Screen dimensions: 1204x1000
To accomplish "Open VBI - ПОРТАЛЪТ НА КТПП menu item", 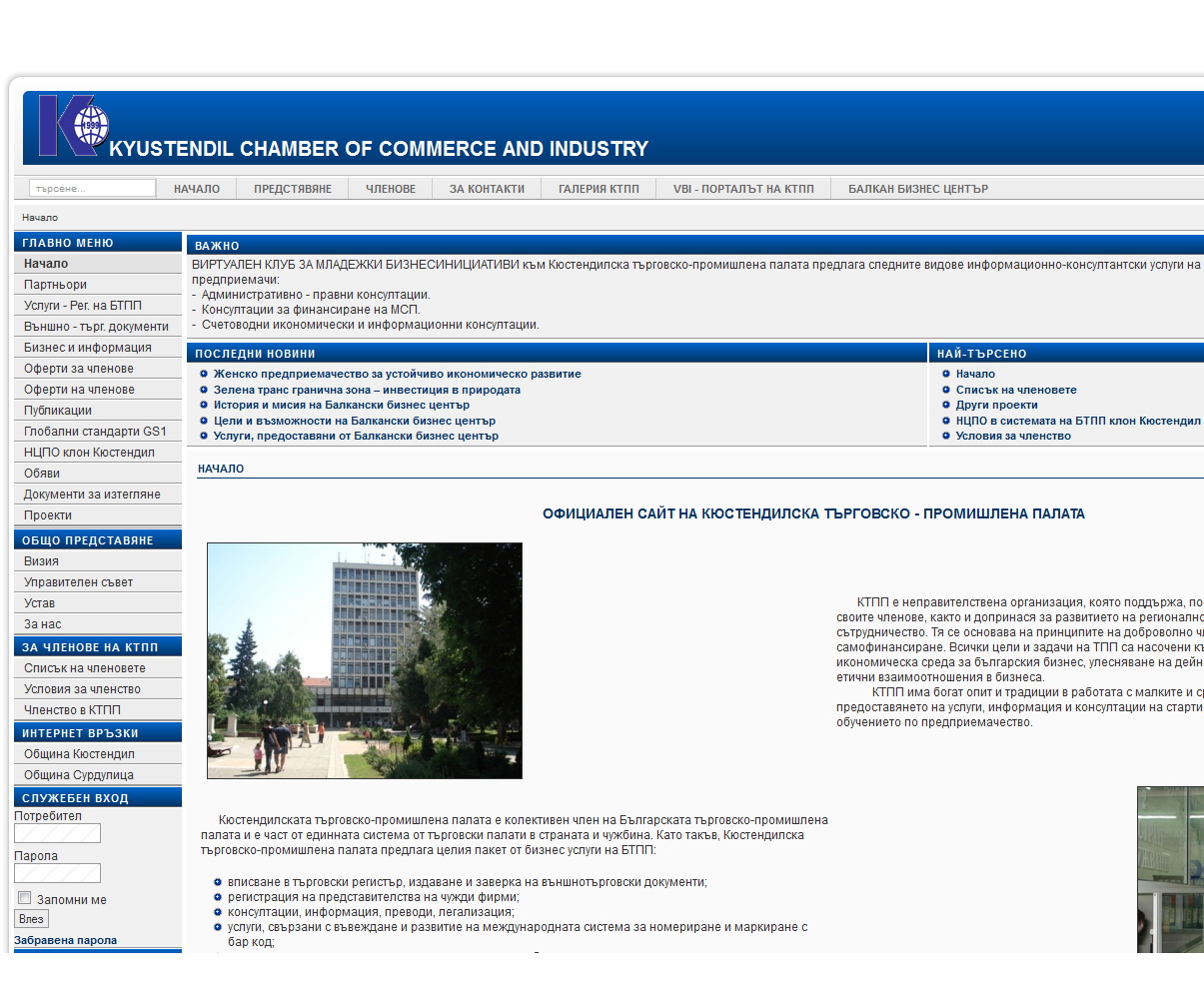I will click(743, 189).
